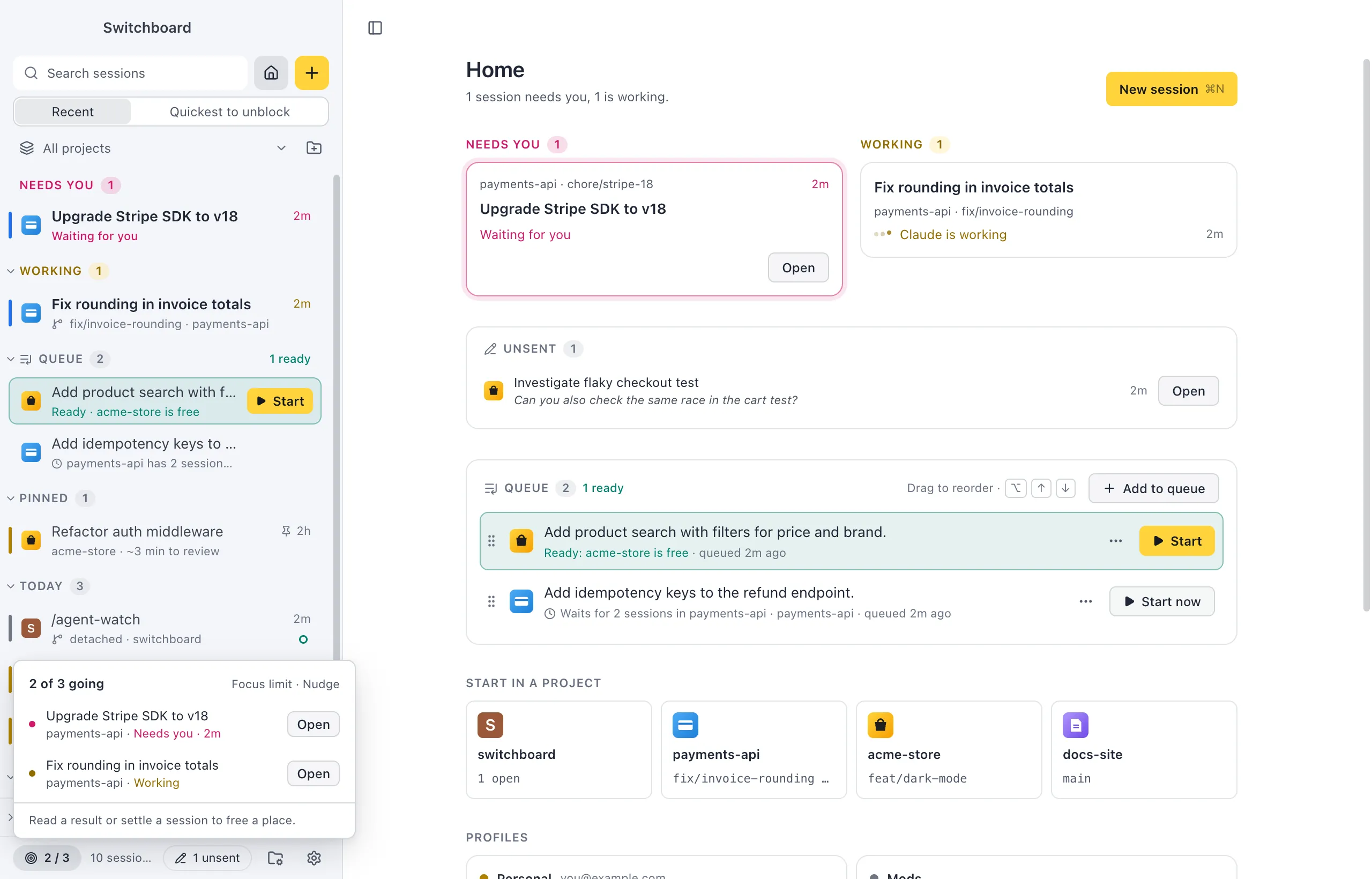Toggle the 2 / 3 focus limit pill
This screenshot has height=879, width=1372.
click(47, 858)
